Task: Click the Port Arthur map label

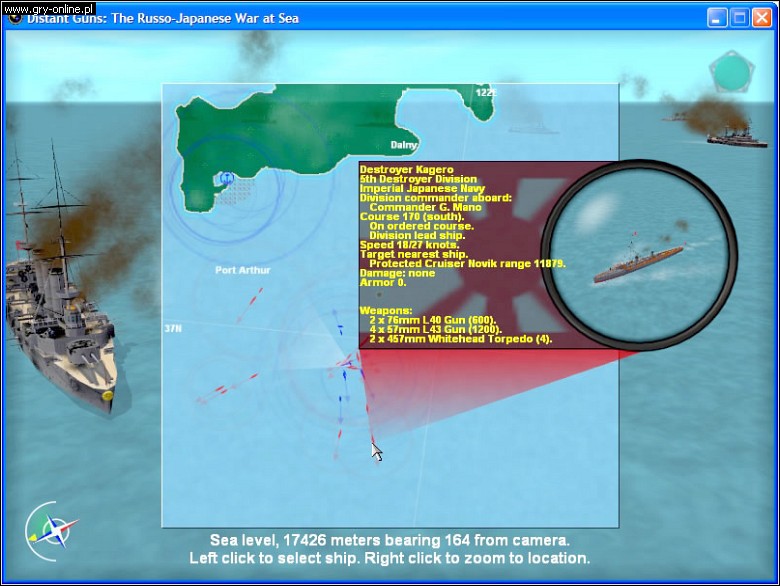Action: click(x=243, y=270)
